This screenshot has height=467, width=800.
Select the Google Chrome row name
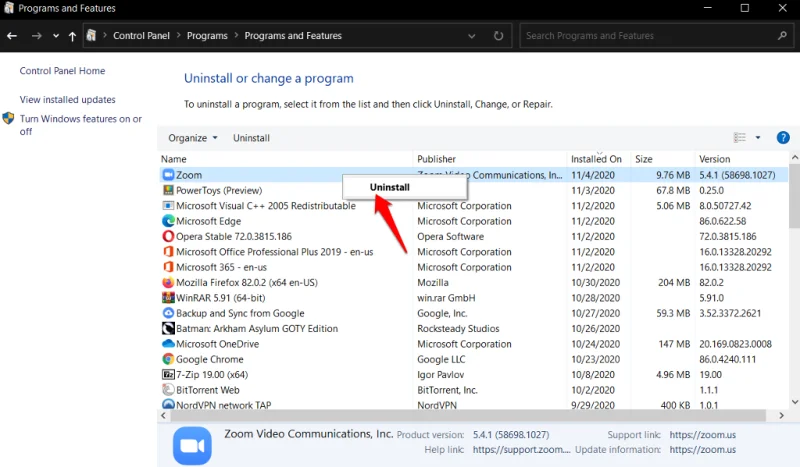tap(210, 359)
